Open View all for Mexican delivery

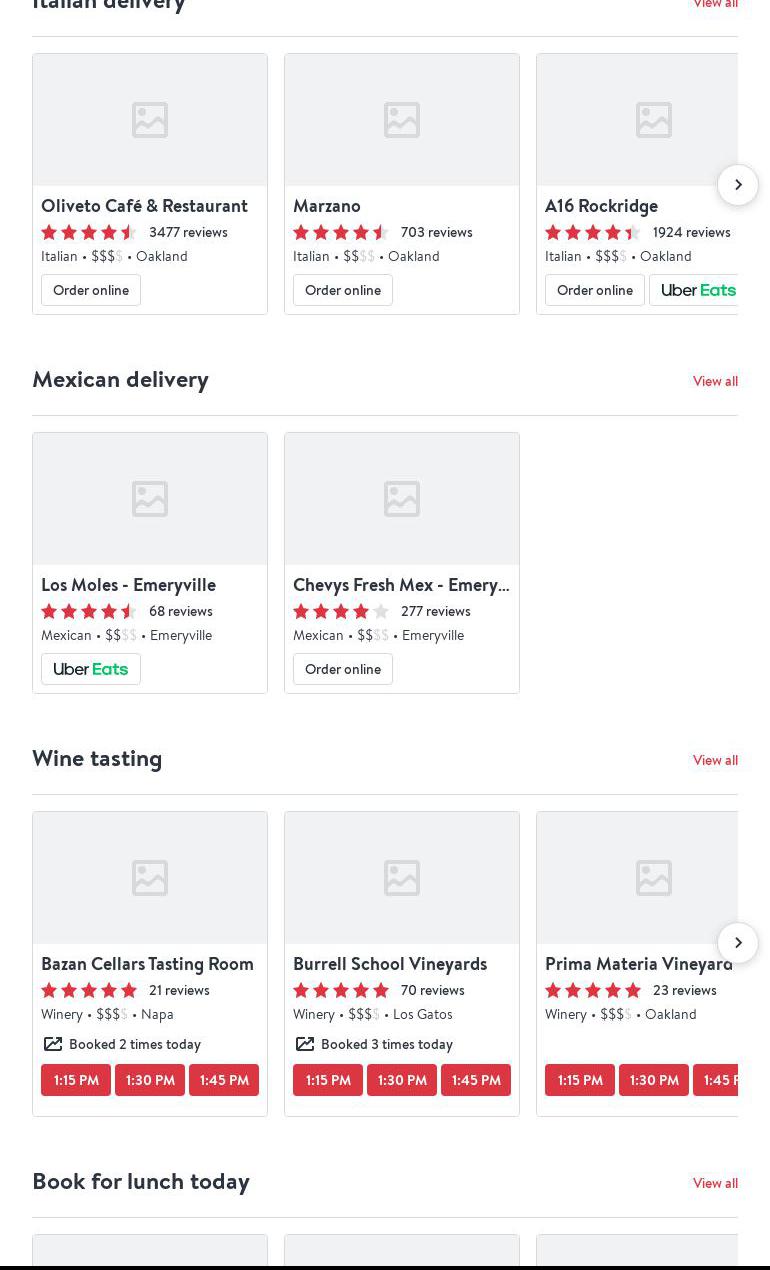pos(715,381)
